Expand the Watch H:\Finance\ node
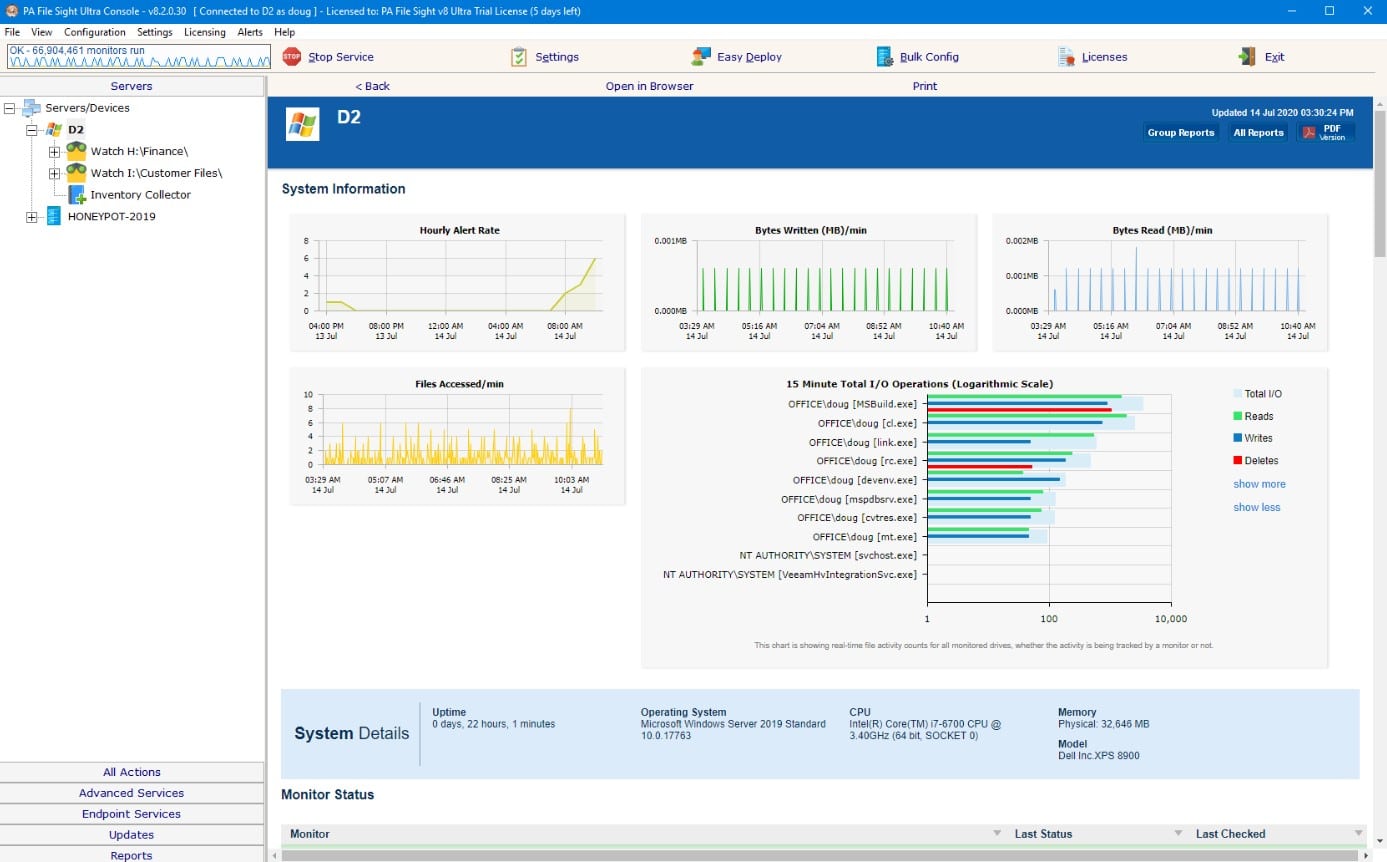The height and width of the screenshot is (862, 1387). pyautogui.click(x=54, y=152)
